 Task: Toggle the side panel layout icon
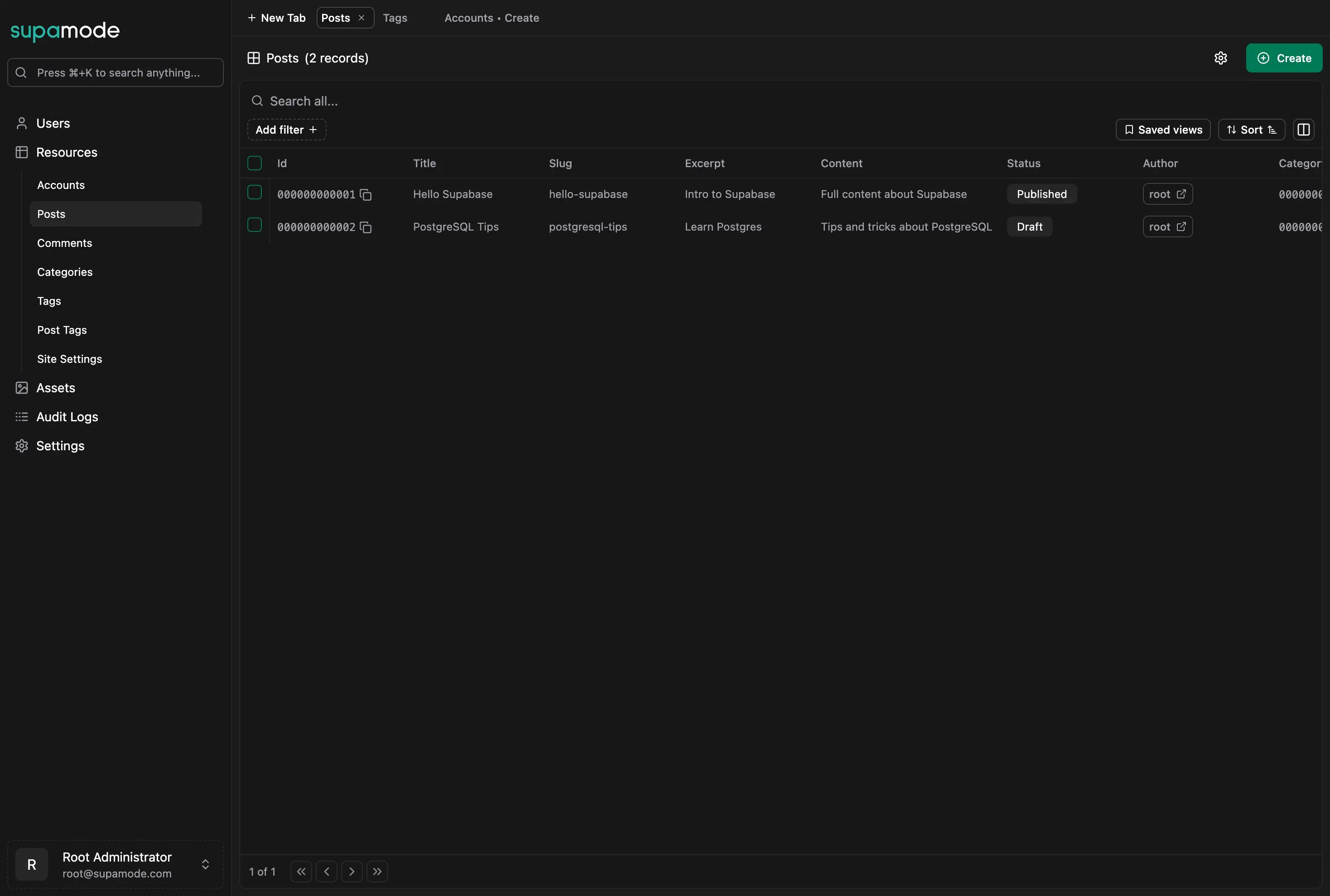1304,129
